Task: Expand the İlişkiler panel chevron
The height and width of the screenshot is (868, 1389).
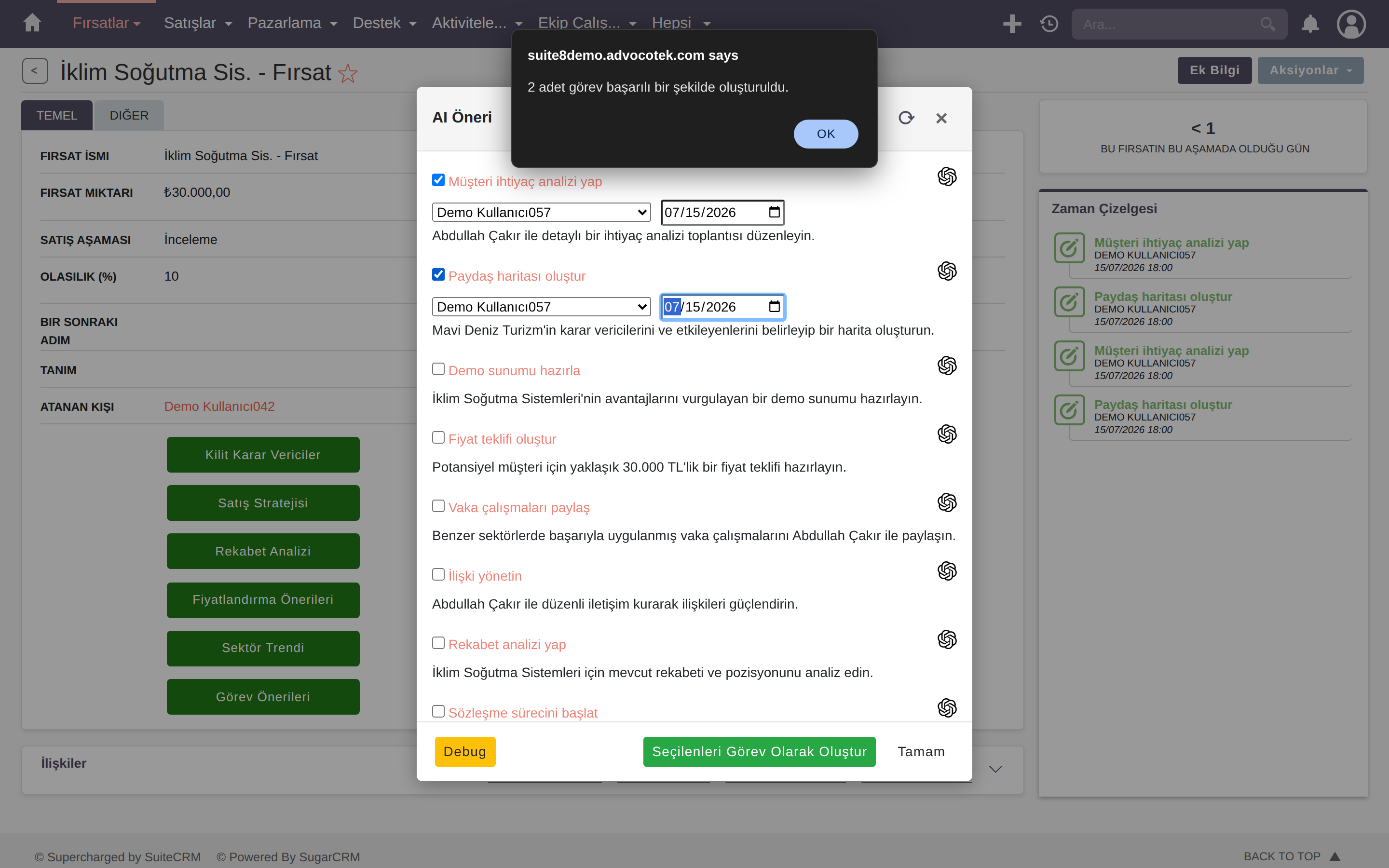Action: (x=996, y=769)
